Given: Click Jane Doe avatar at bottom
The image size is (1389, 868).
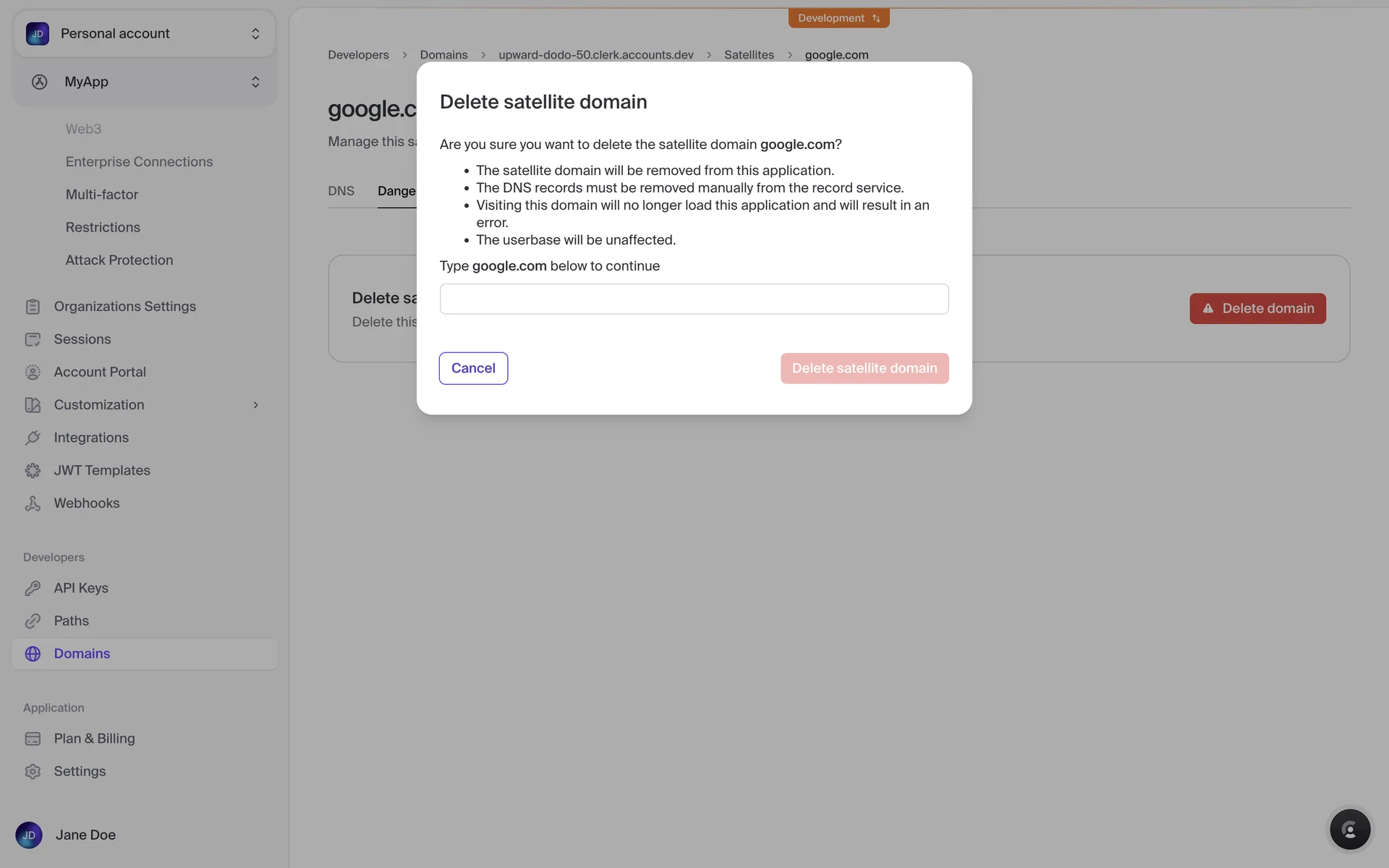Looking at the screenshot, I should point(29,835).
